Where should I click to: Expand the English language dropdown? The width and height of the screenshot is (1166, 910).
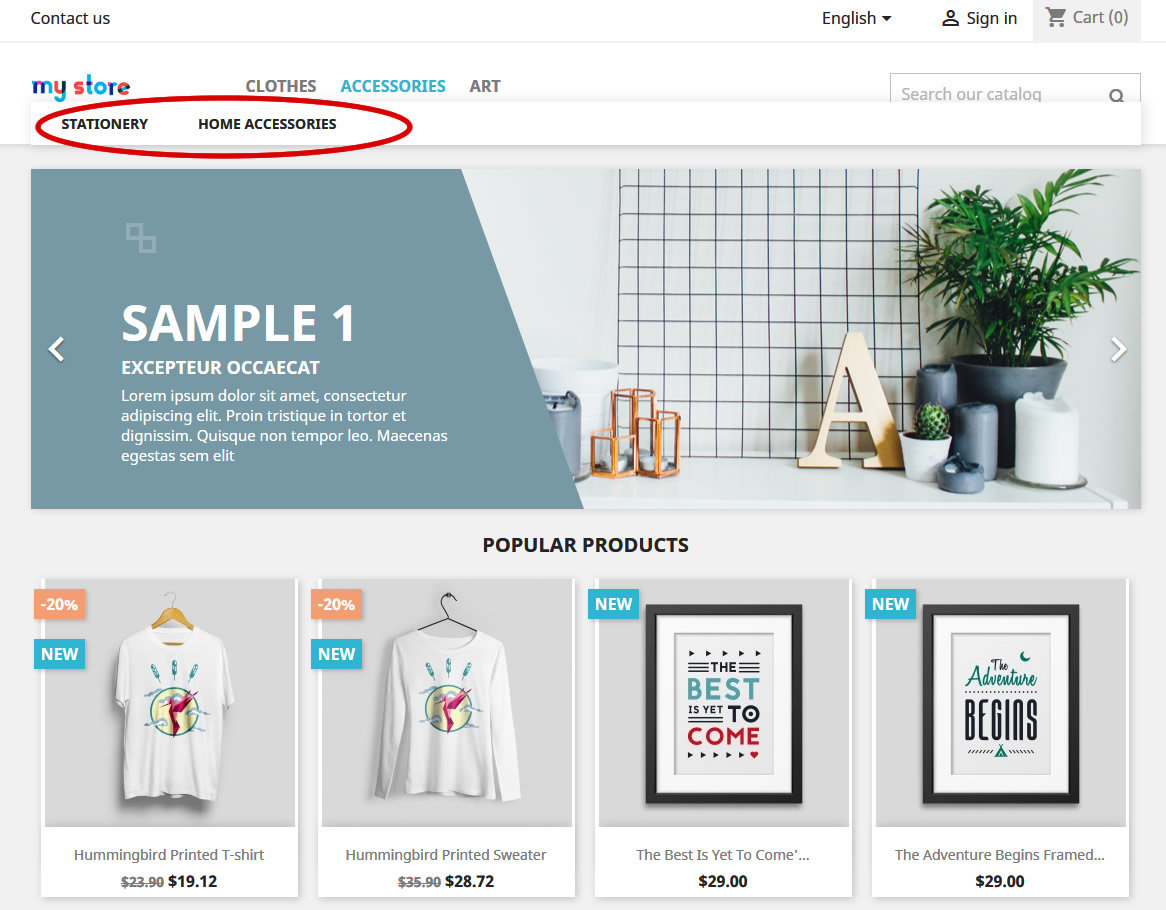[x=857, y=19]
